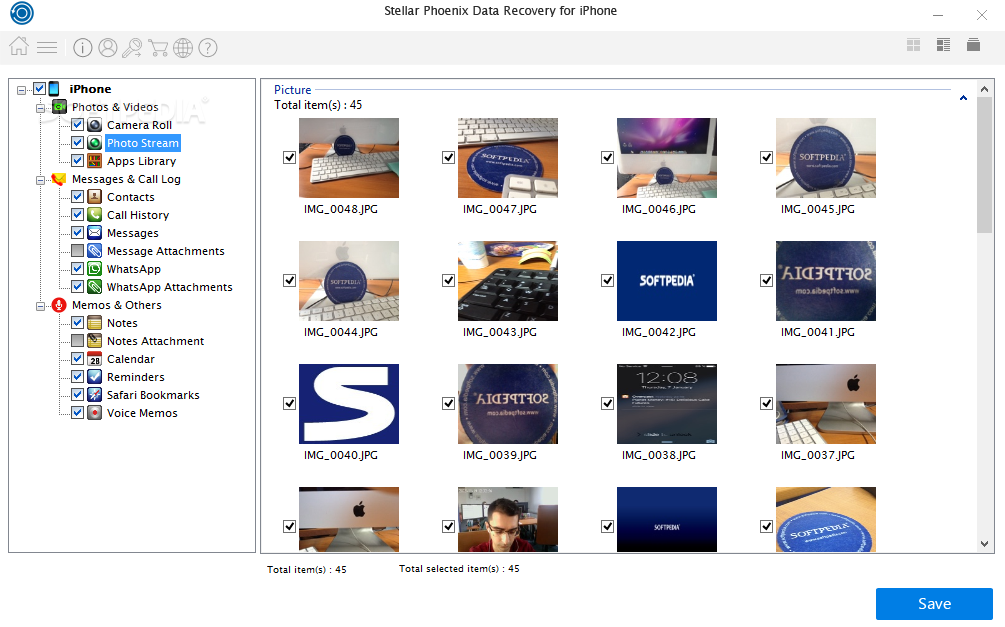Screen dimensions: 1005x627
Task: Click the Apps Library icon
Action: 94,161
